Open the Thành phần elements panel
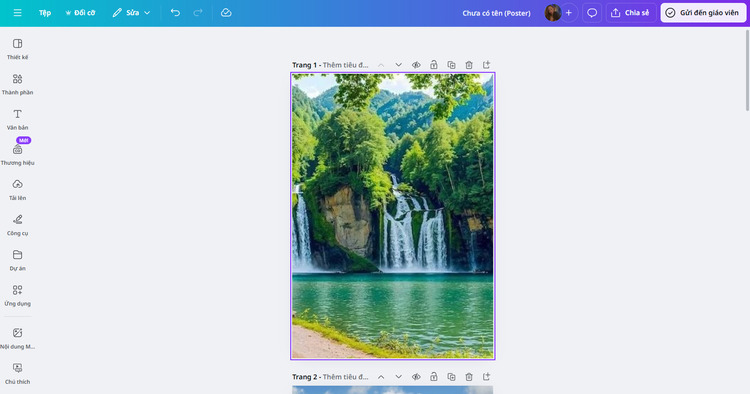Screen dimensions: 750x394 tap(18, 84)
